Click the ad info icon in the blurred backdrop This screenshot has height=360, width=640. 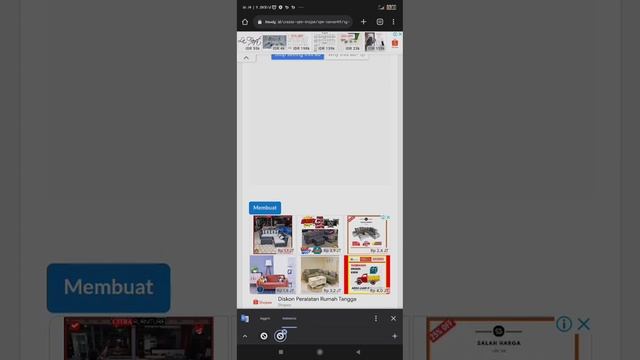point(564,324)
